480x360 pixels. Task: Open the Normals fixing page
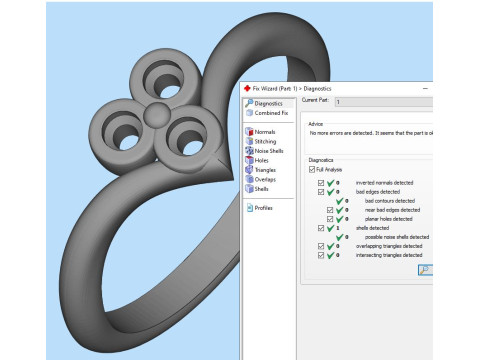tap(265, 132)
